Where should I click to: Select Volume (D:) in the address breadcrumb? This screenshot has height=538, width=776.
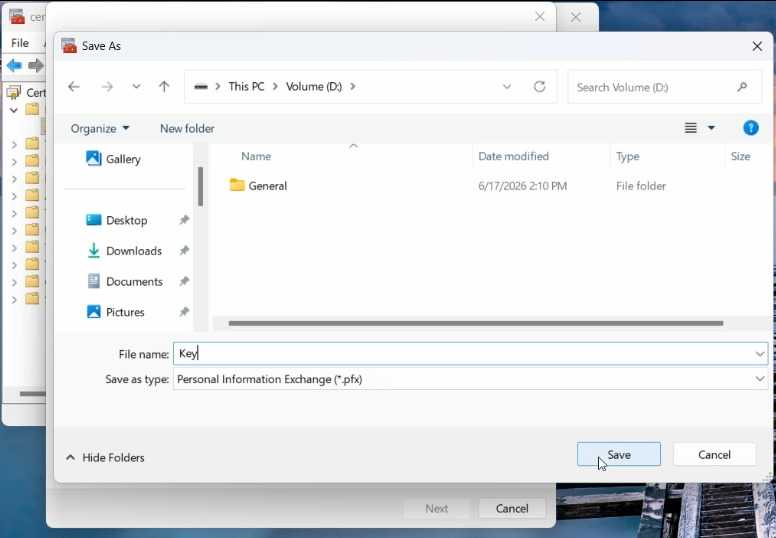point(314,87)
